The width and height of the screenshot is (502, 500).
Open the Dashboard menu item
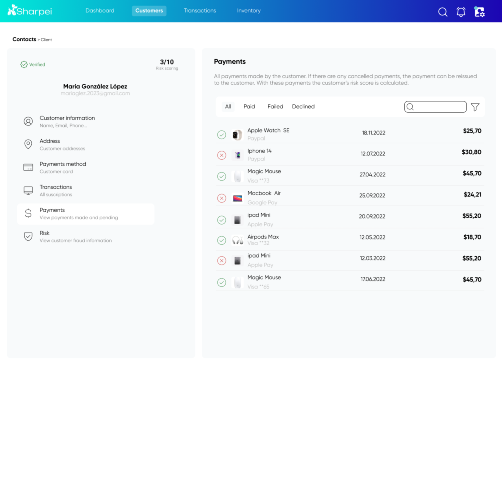click(x=100, y=11)
